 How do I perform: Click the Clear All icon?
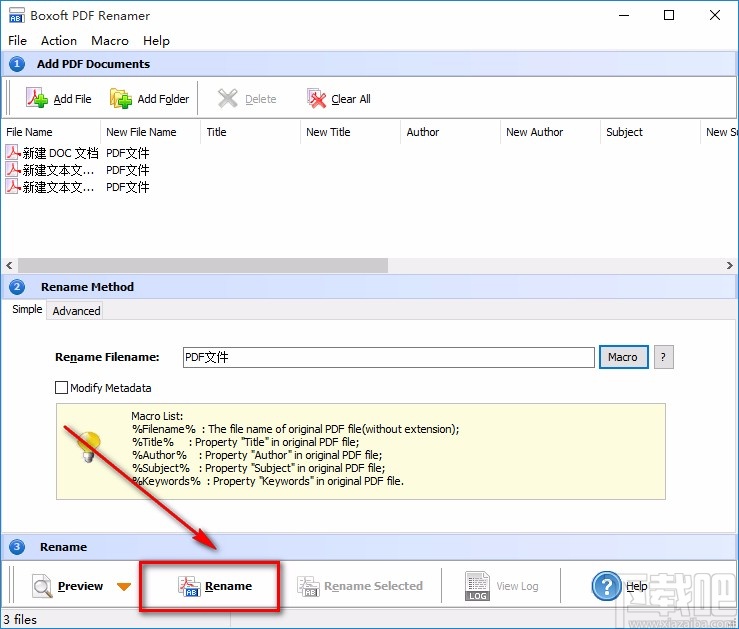pos(317,98)
